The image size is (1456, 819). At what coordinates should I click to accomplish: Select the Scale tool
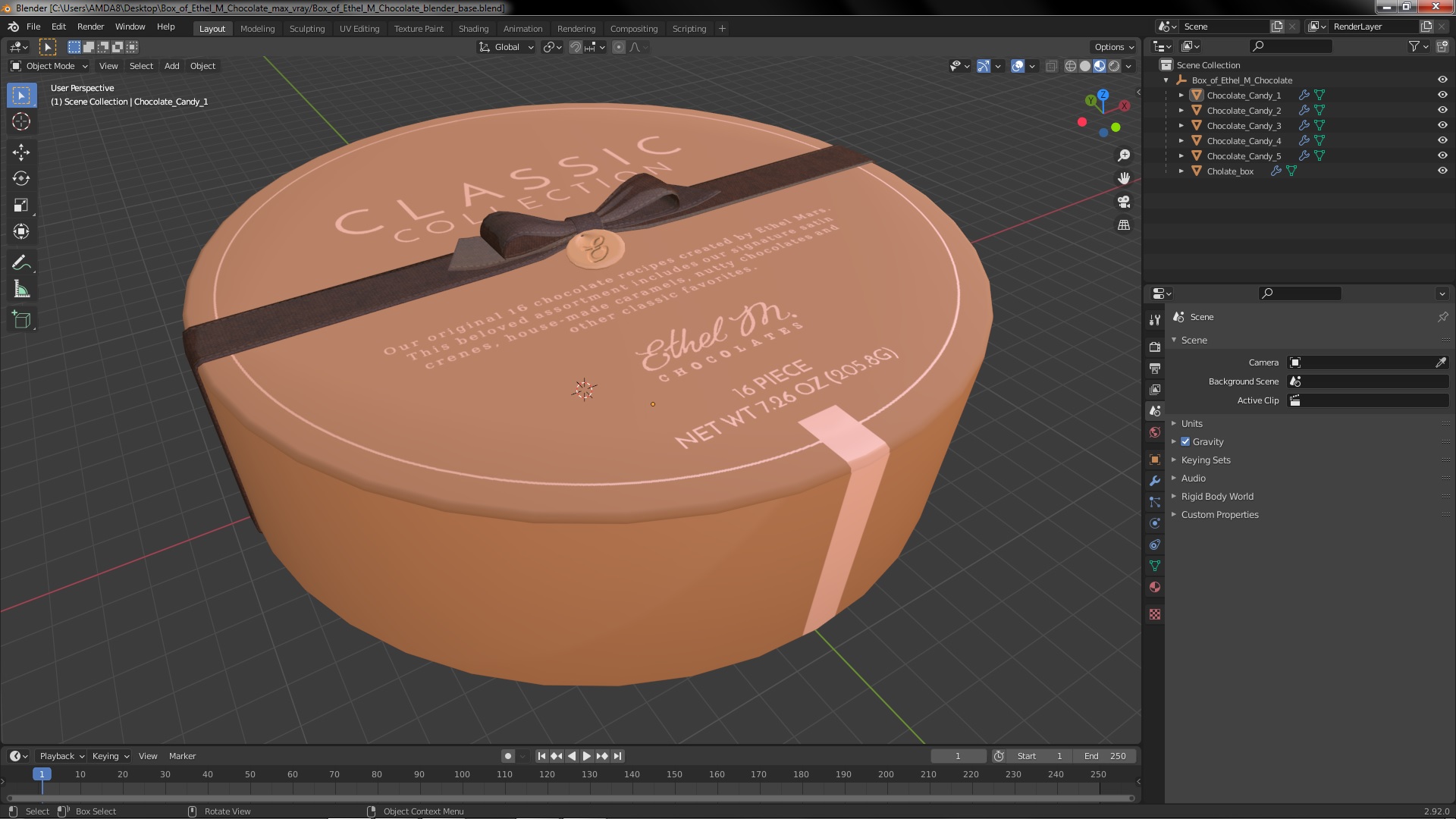coord(21,206)
